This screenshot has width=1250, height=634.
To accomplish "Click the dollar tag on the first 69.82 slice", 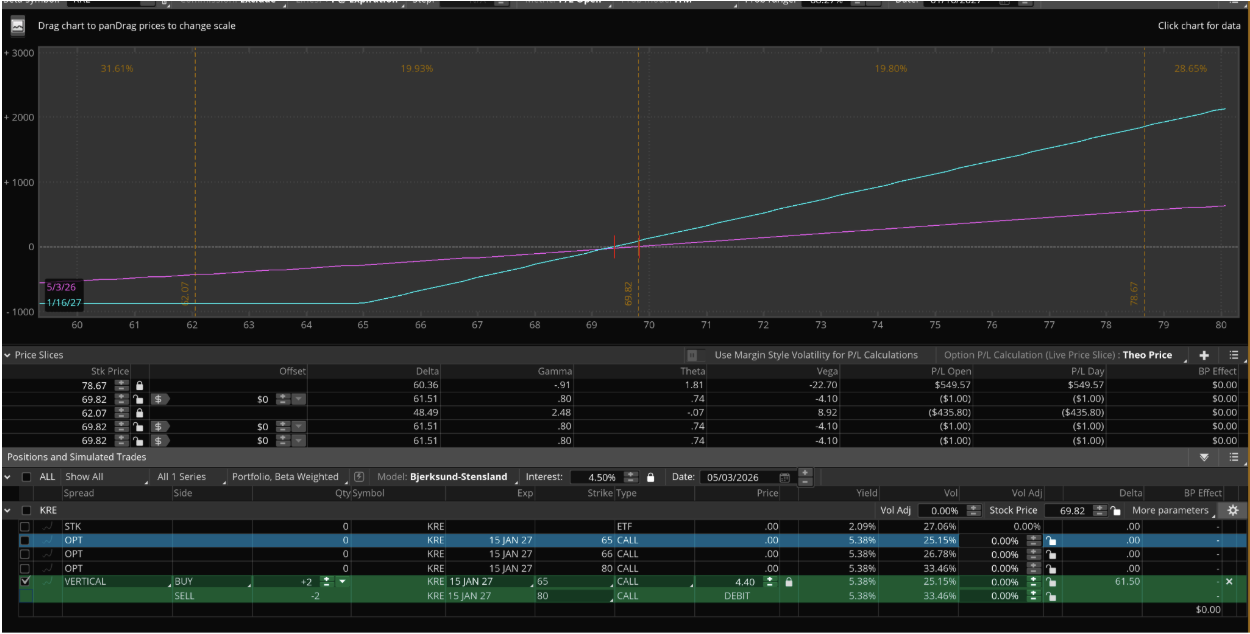I will coord(158,399).
